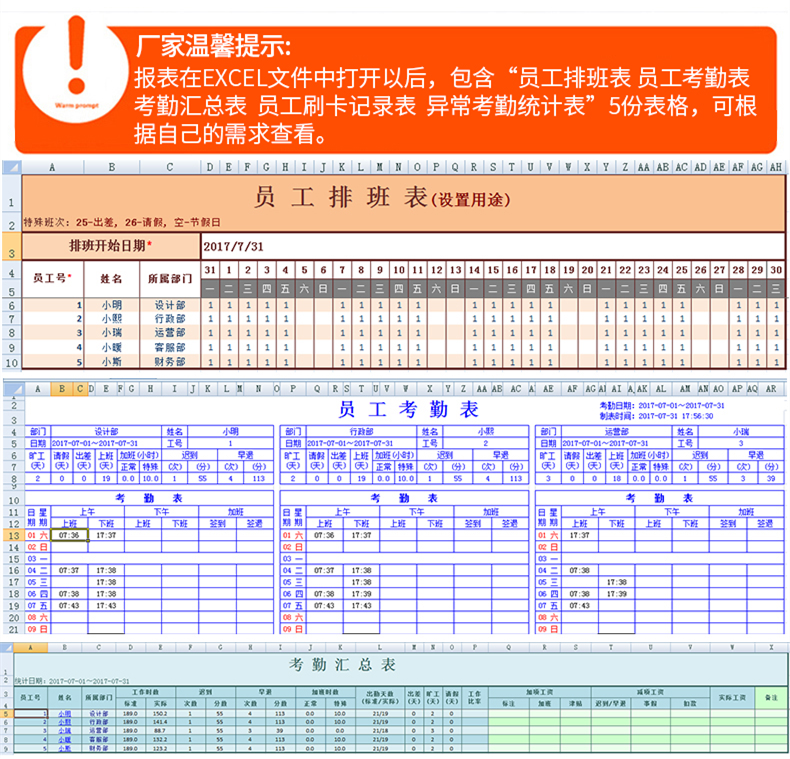Select row header 13 in the attendance sheet
The height and width of the screenshot is (759, 790).
(x=11, y=535)
